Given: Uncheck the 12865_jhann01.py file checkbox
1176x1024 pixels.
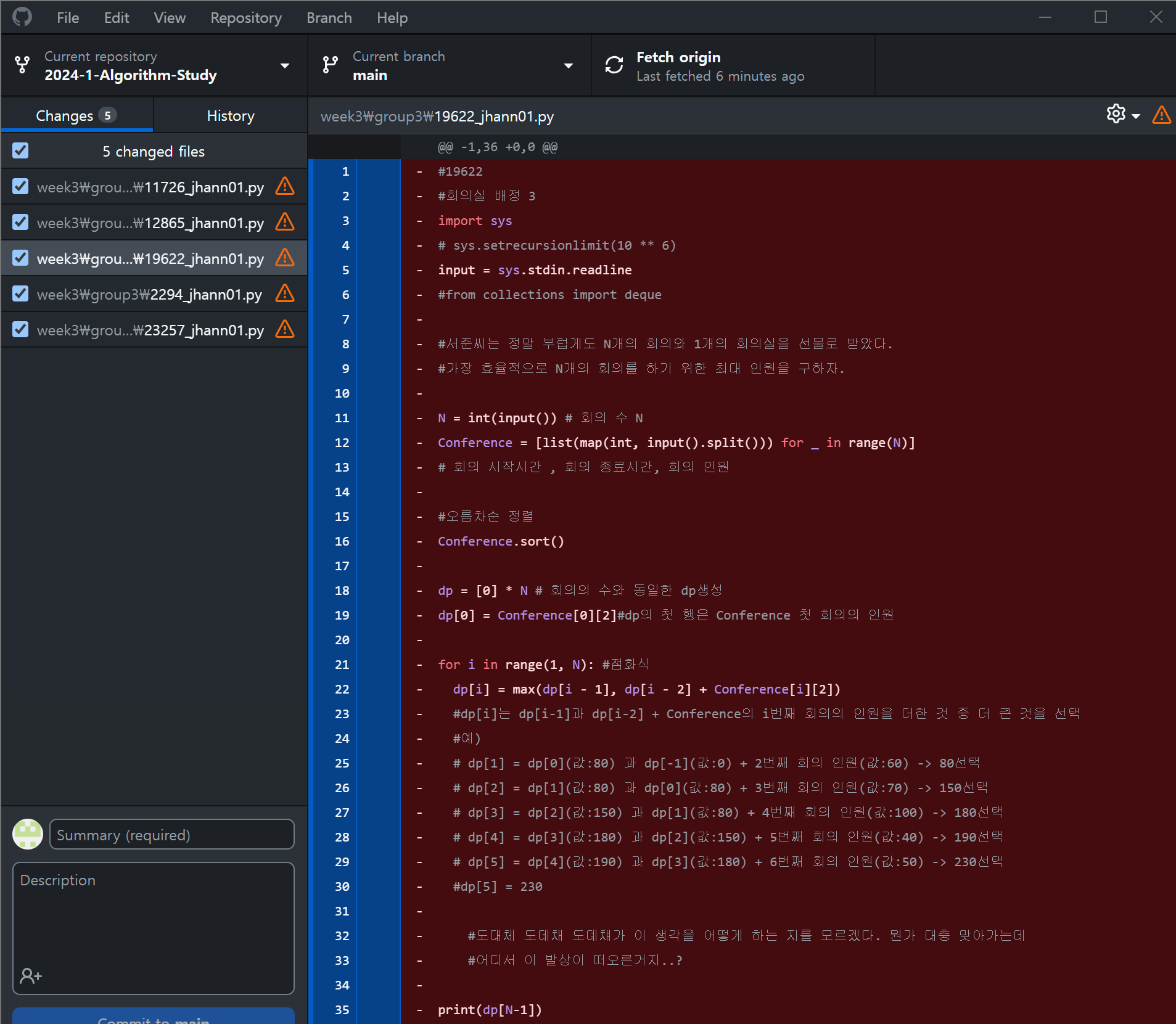Looking at the screenshot, I should (x=20, y=222).
